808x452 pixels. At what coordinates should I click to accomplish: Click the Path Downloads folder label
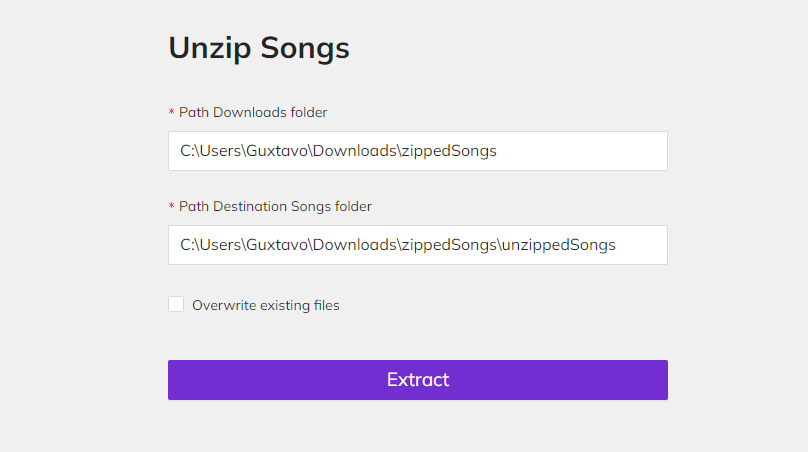pyautogui.click(x=253, y=112)
